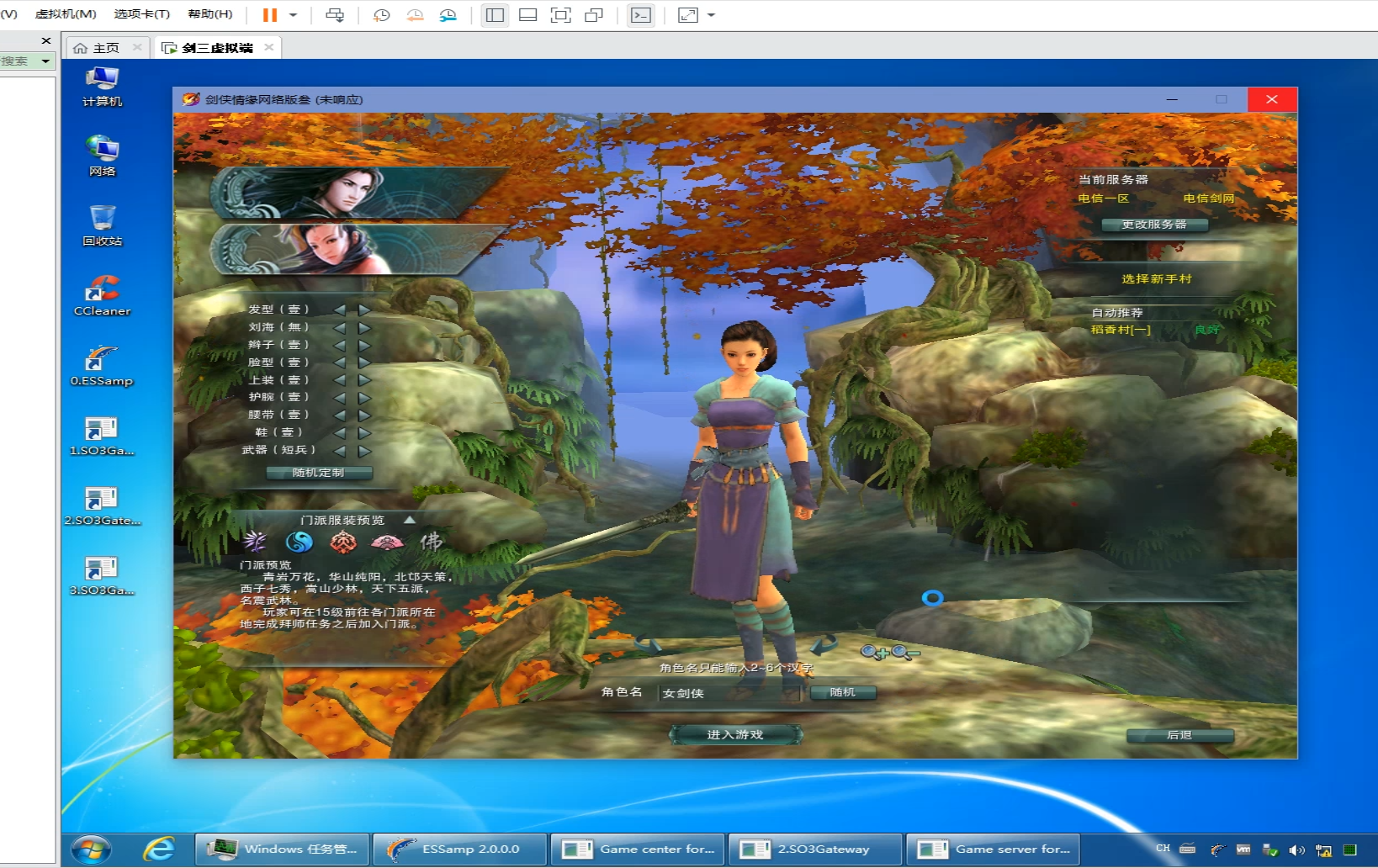Preview the pink fan Qixiu sect outfit

pyautogui.click(x=387, y=542)
